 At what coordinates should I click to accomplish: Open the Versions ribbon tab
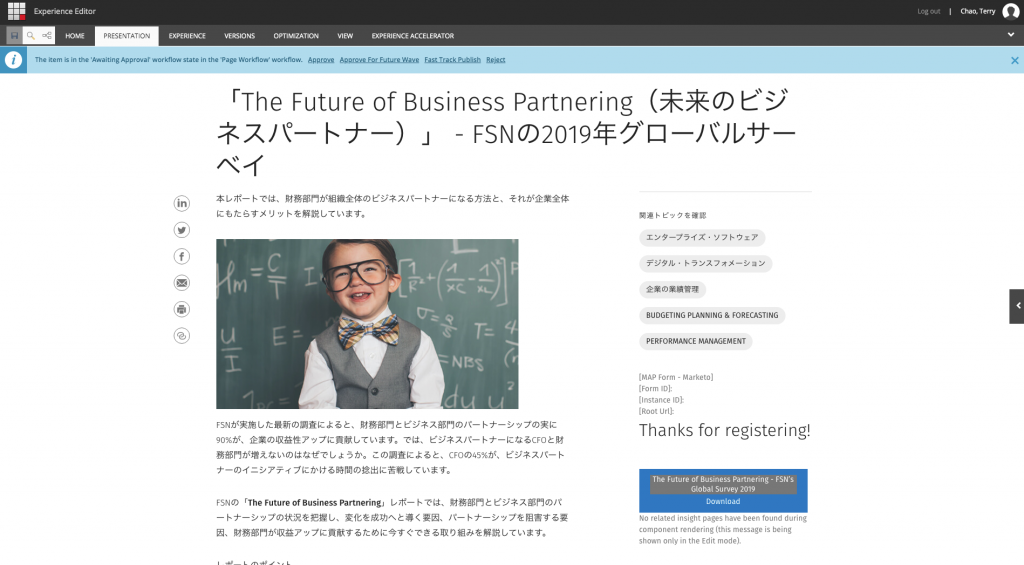tap(239, 36)
